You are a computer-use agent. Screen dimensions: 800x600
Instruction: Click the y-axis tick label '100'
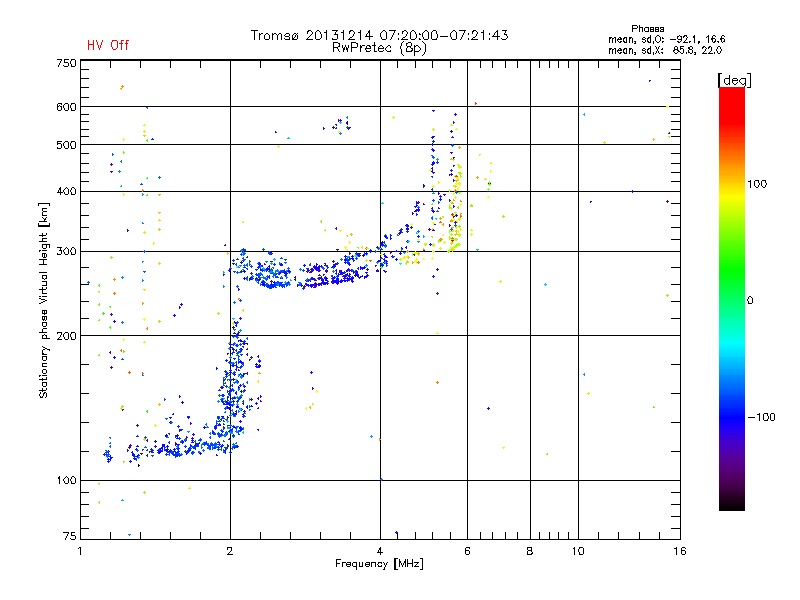pyautogui.click(x=66, y=481)
